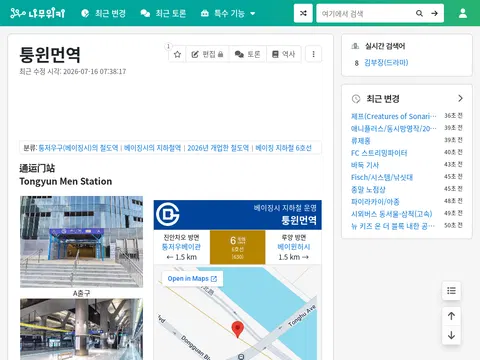Open the three-dot more options menu
The height and width of the screenshot is (360, 480).
[x=313, y=54]
